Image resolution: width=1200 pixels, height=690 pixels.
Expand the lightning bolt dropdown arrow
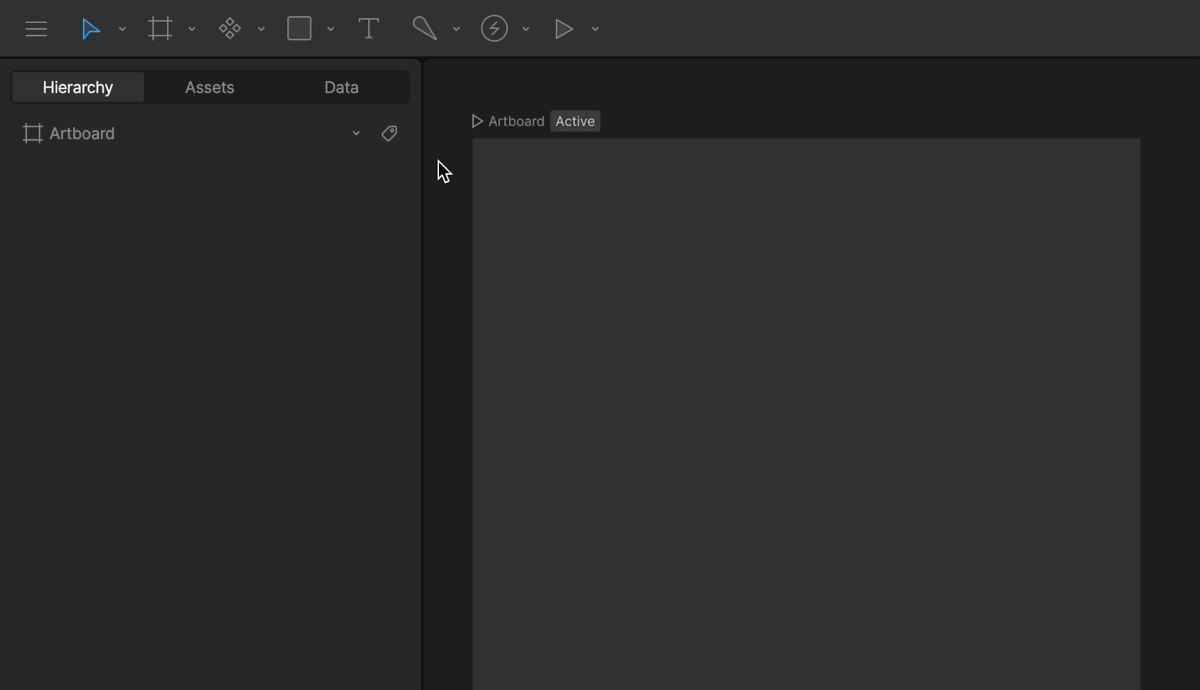pos(526,29)
